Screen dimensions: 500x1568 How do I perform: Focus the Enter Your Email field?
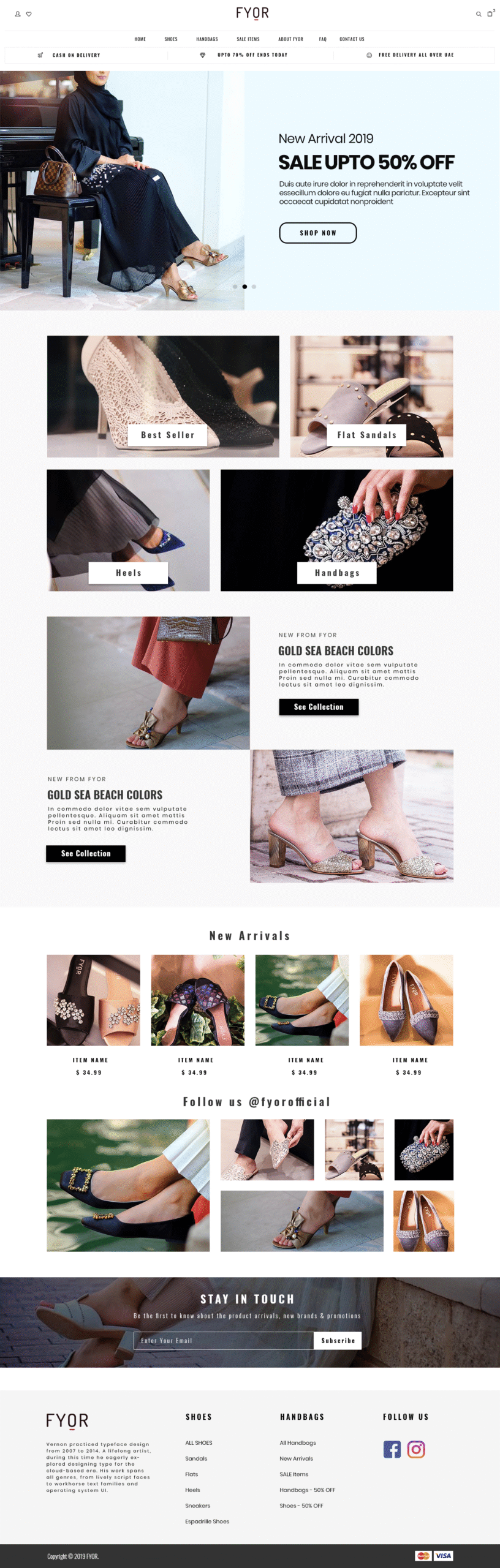click(224, 1340)
